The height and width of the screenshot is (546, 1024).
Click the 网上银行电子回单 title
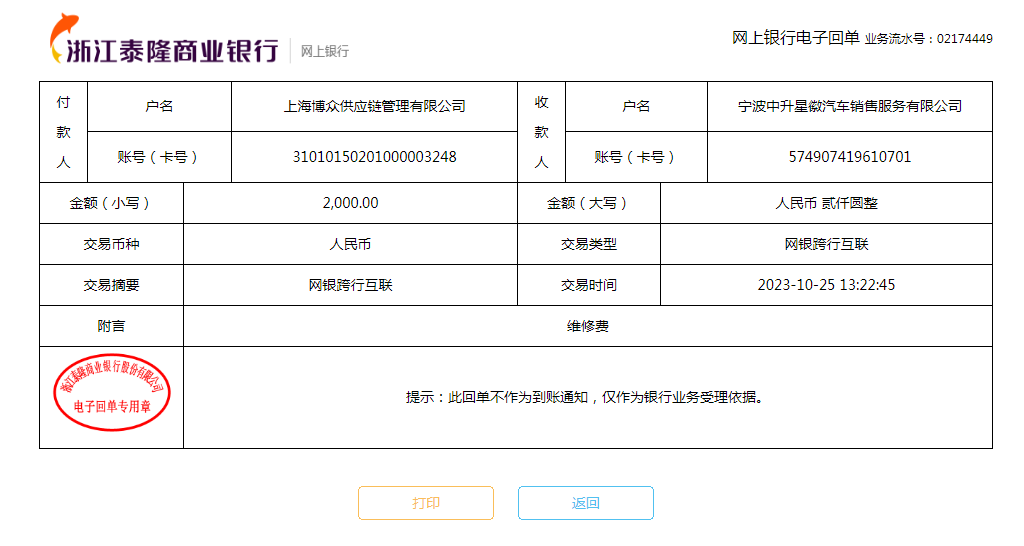[x=795, y=38]
